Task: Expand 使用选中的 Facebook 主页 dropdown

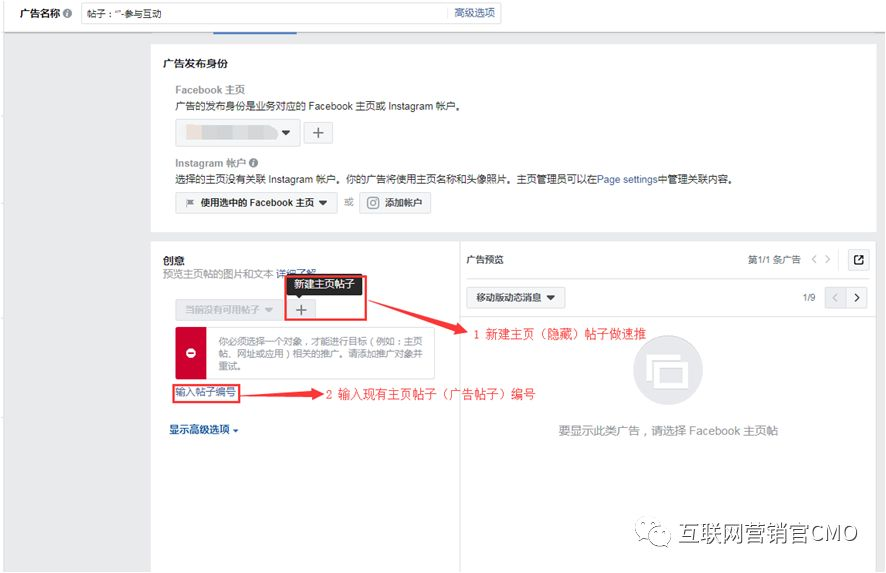Action: point(256,203)
